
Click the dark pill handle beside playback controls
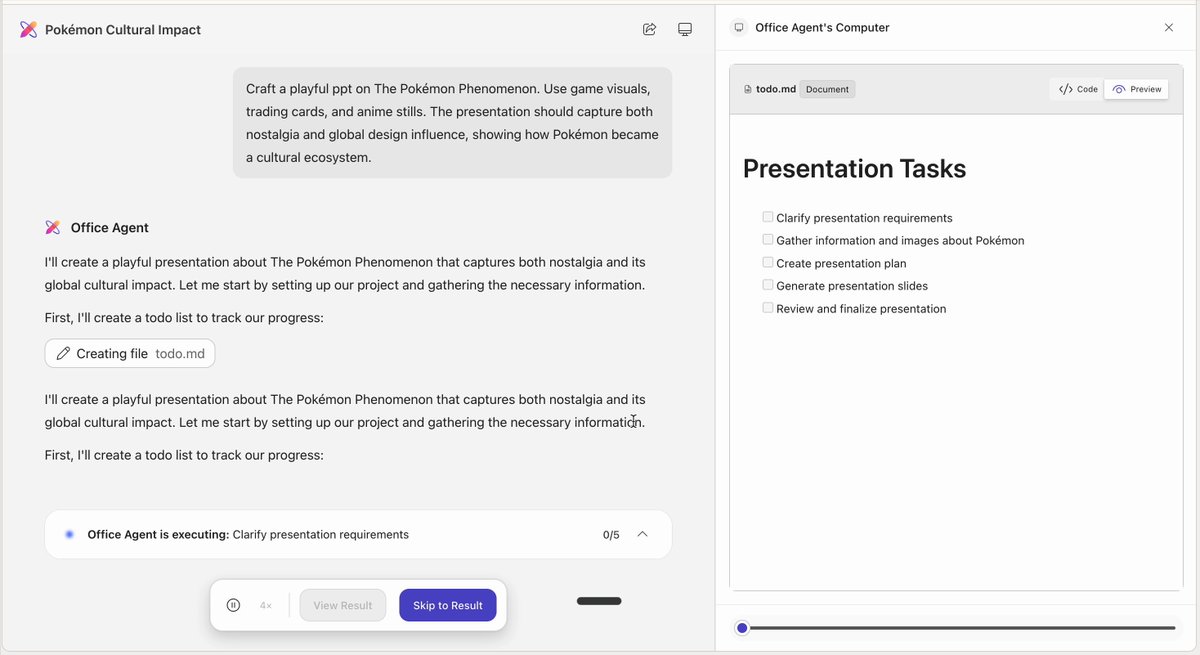tap(599, 601)
